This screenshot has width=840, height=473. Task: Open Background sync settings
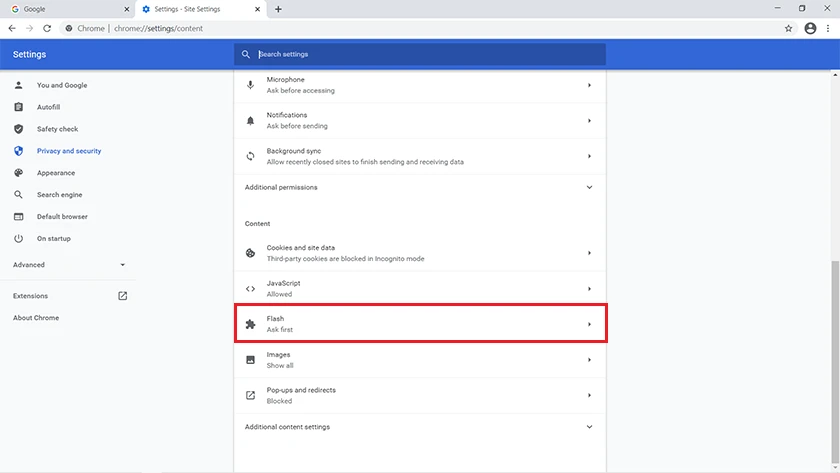coord(420,156)
